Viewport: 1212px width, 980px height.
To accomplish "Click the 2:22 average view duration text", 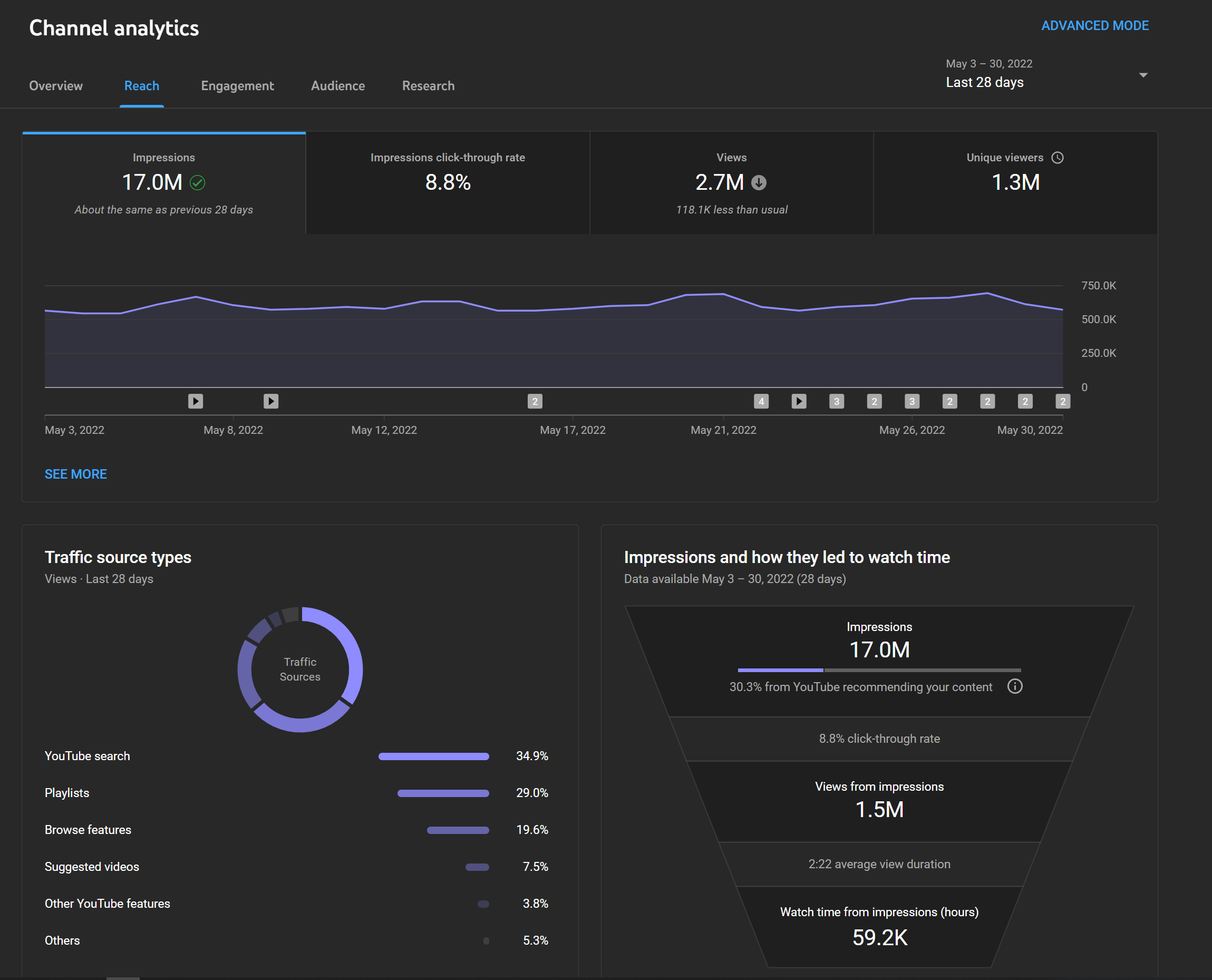I will pyautogui.click(x=879, y=864).
